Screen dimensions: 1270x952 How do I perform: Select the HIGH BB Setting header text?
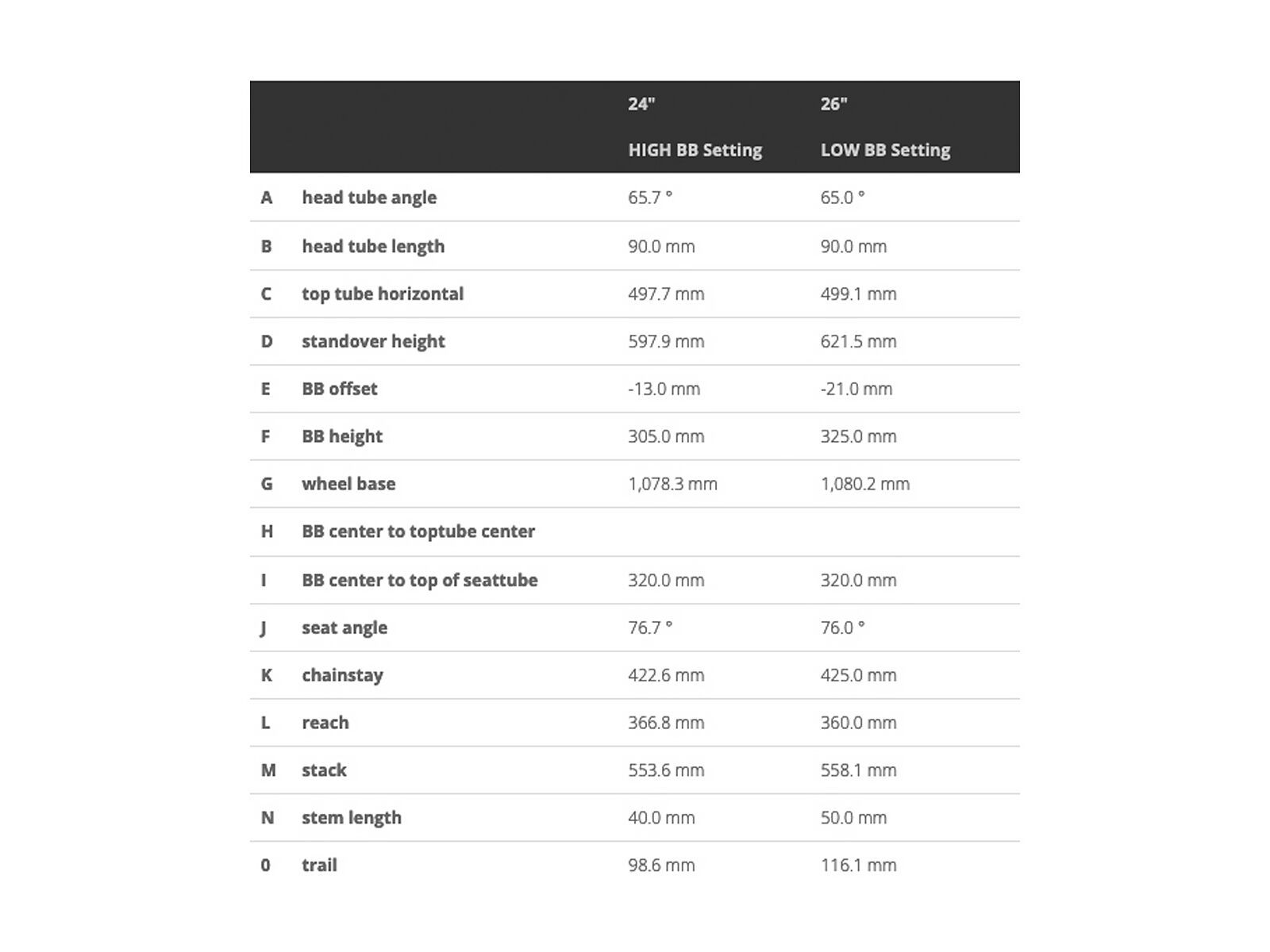695,150
